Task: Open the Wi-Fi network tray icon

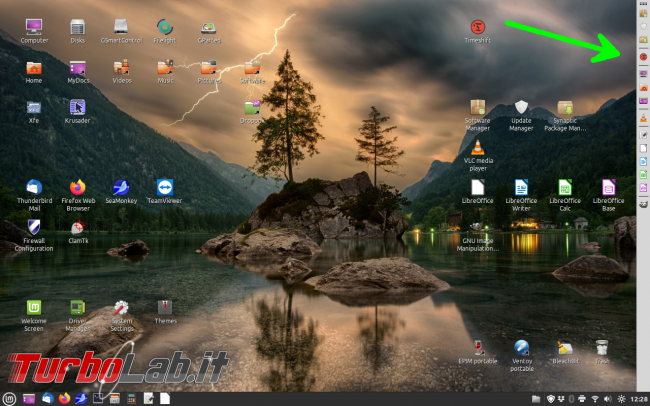Action: pos(595,399)
